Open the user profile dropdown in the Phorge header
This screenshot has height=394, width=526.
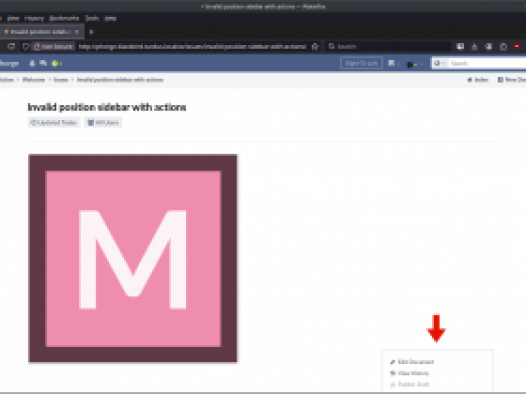point(414,63)
